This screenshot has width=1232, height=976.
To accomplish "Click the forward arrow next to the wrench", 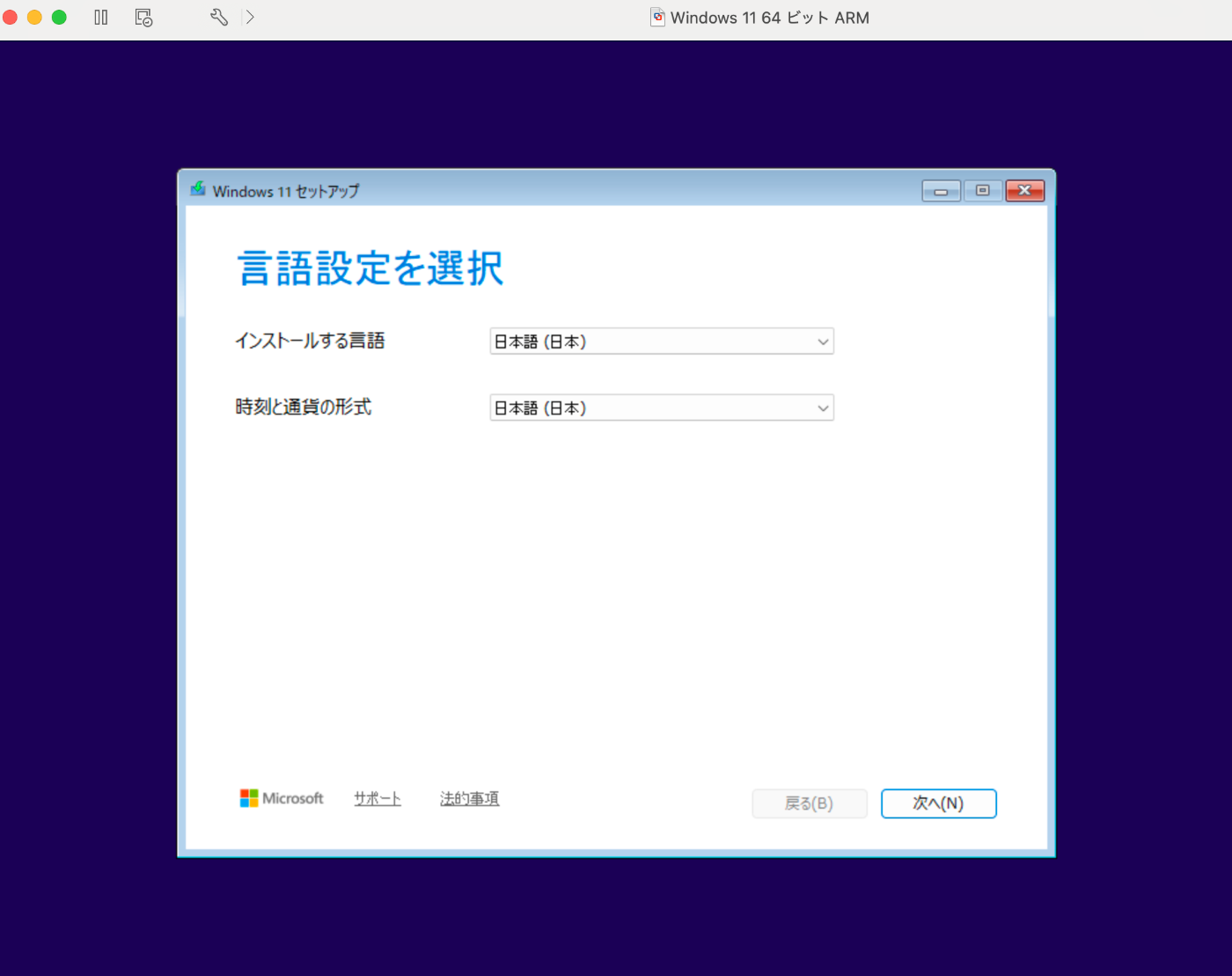I will (x=250, y=18).
